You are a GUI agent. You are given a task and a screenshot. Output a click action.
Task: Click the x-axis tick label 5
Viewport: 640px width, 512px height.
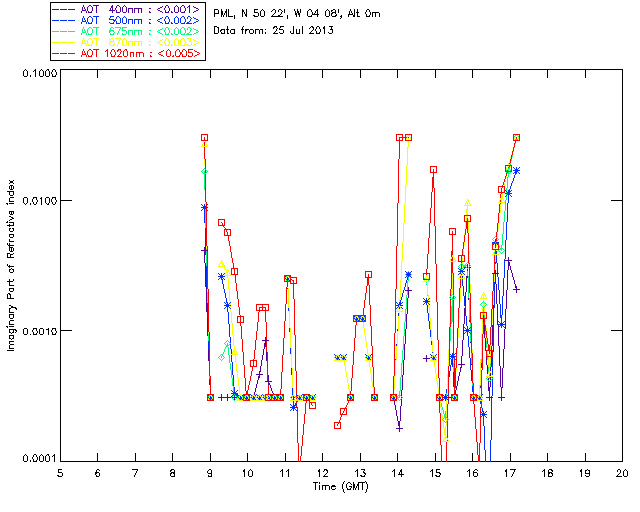pyautogui.click(x=60, y=473)
